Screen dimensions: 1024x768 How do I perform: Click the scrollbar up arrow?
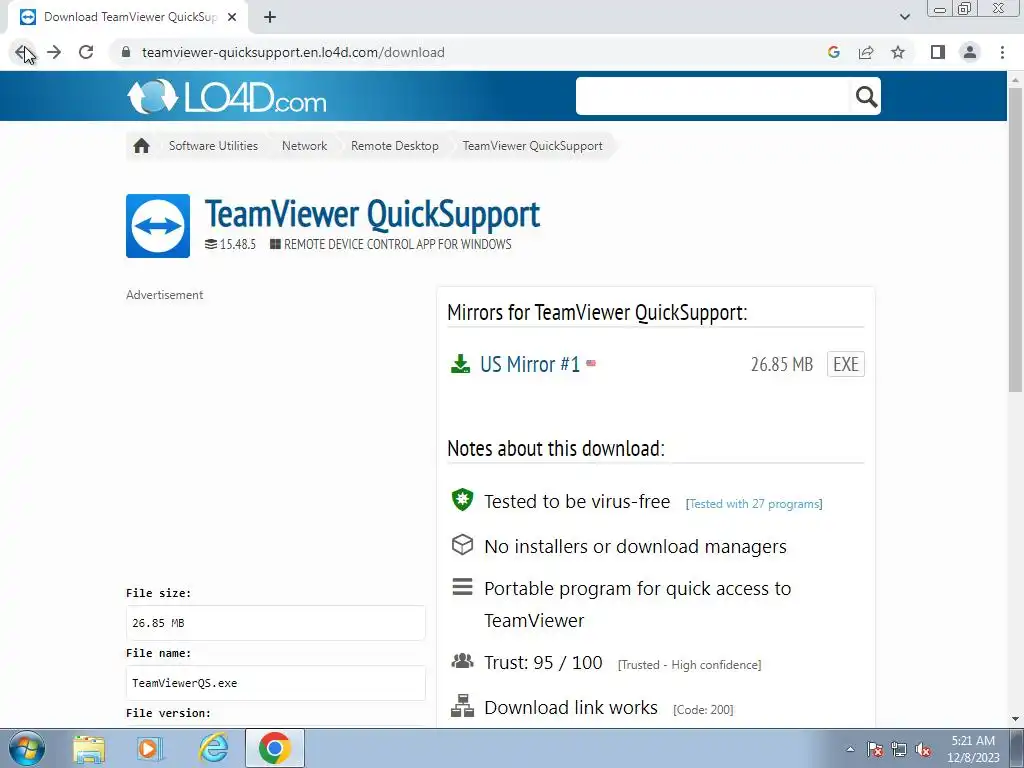pos(1015,80)
